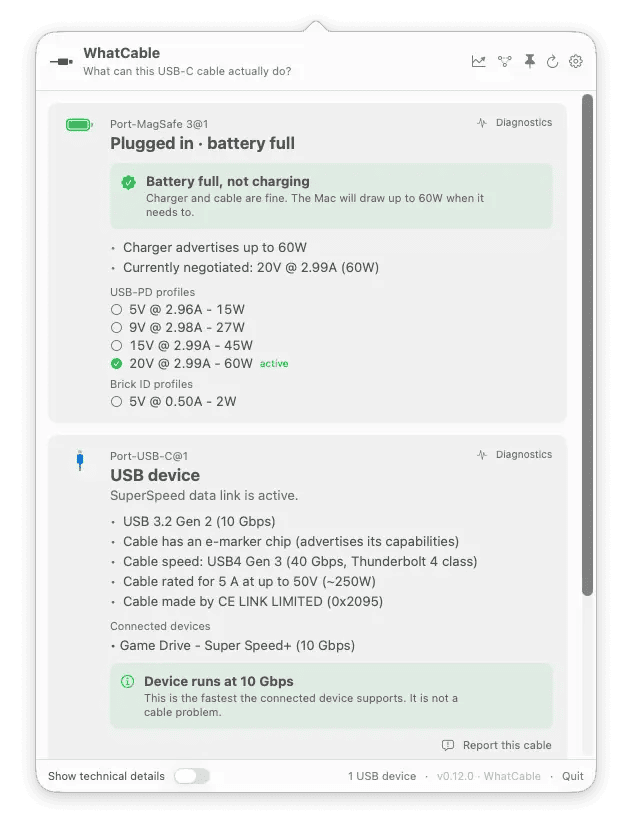
Task: Click the green 'active' tag
Action: (x=274, y=364)
